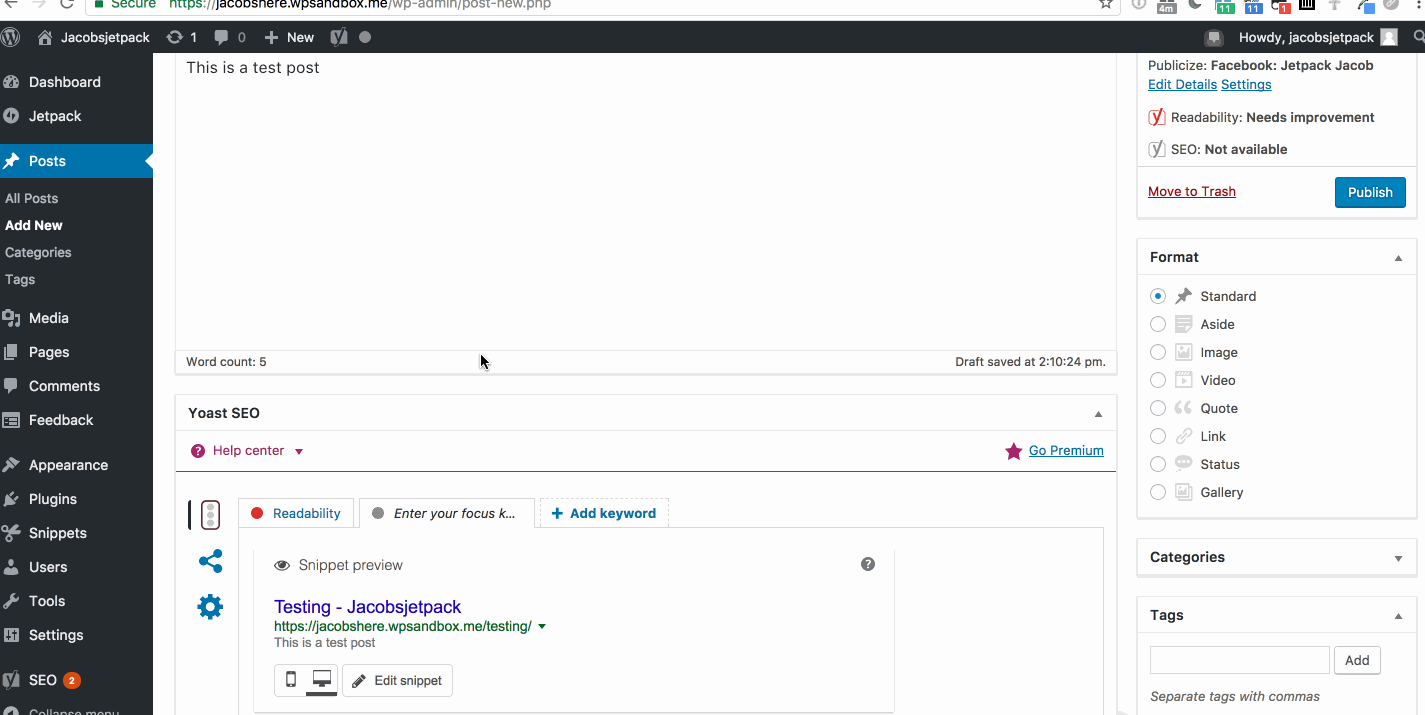This screenshot has width=1425, height=715.
Task: Switch snippet to desktop preview
Action: [322, 680]
